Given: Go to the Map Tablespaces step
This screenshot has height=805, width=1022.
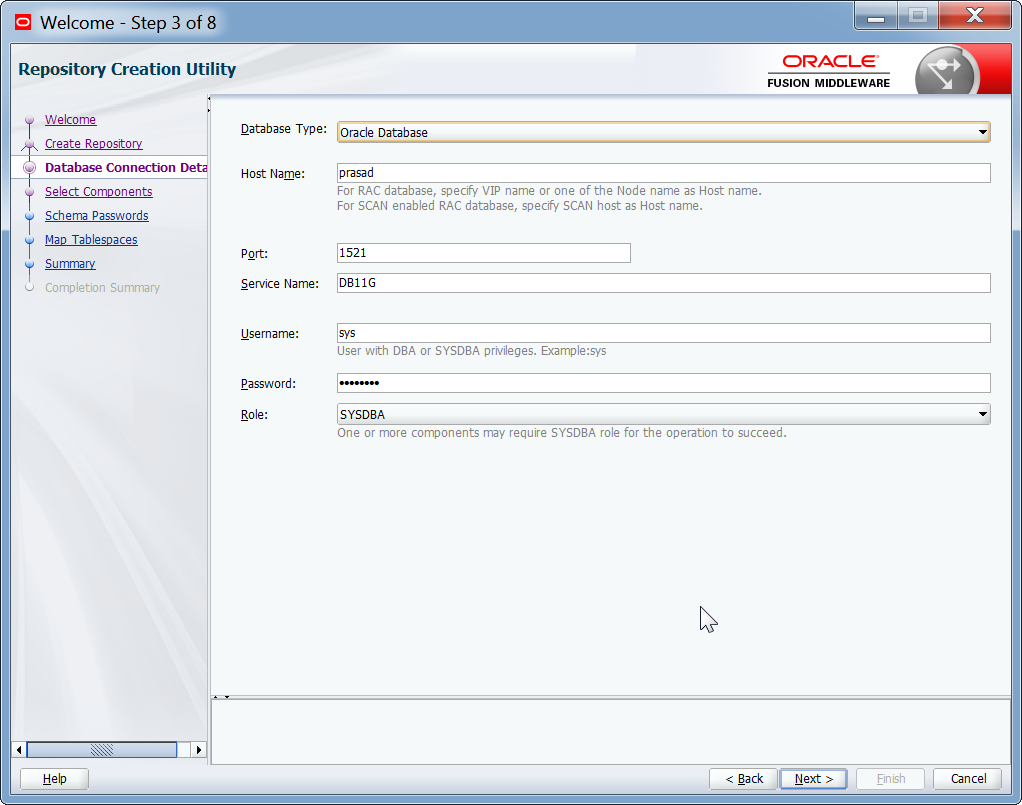Looking at the screenshot, I should tap(91, 240).
